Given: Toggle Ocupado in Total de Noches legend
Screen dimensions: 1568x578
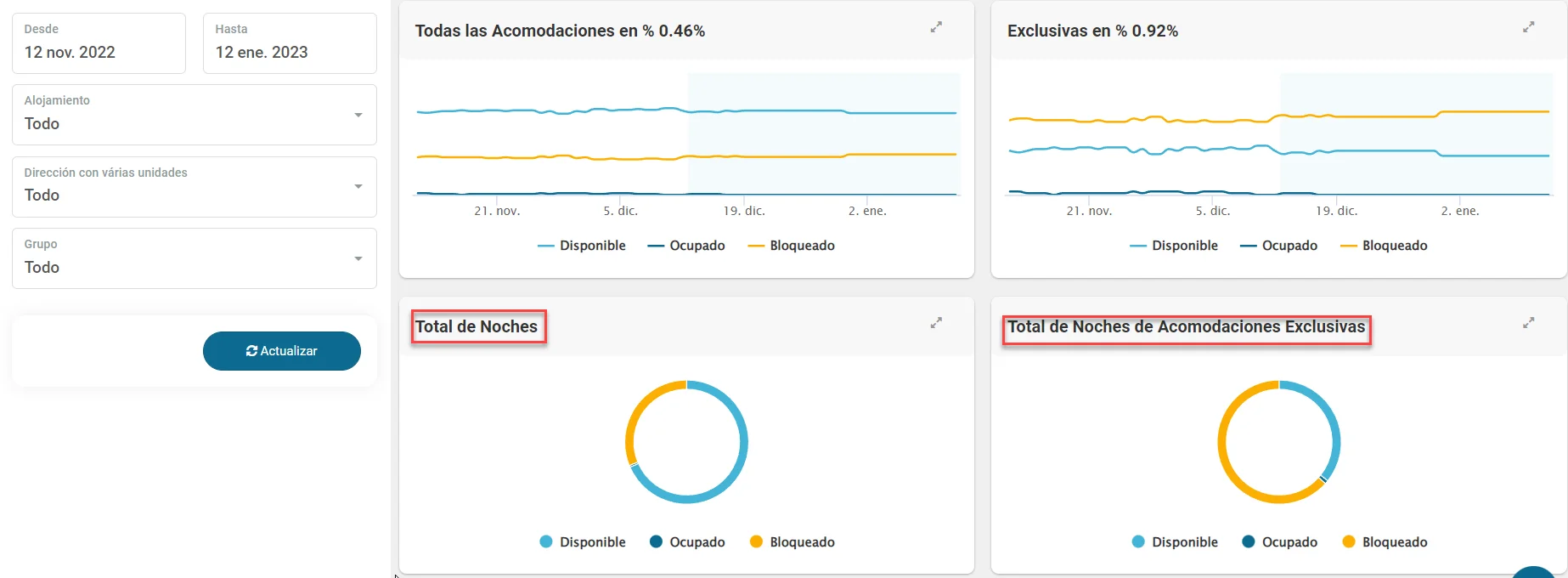Looking at the screenshot, I should coord(687,542).
